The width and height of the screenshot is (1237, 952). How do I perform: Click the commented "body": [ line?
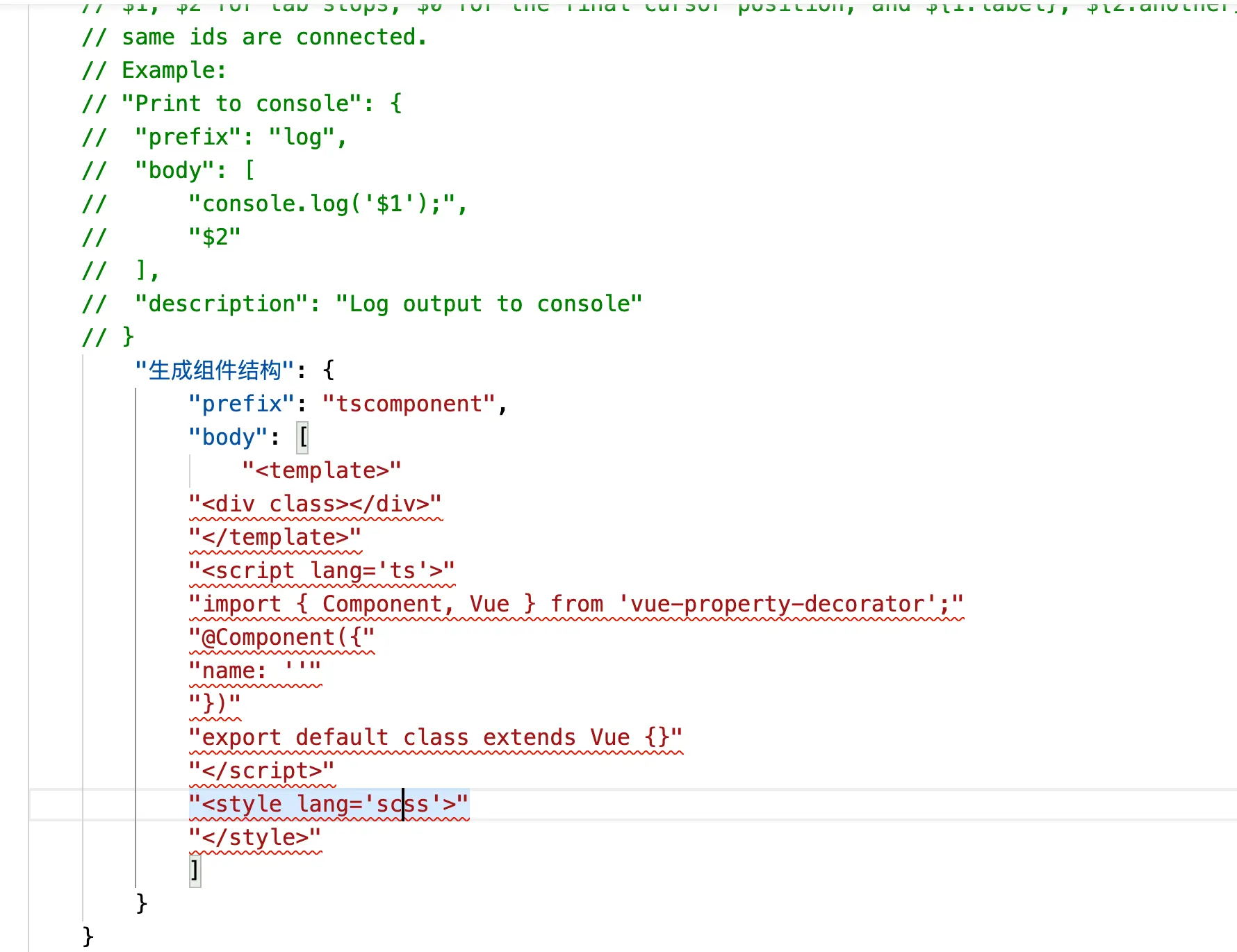(168, 170)
